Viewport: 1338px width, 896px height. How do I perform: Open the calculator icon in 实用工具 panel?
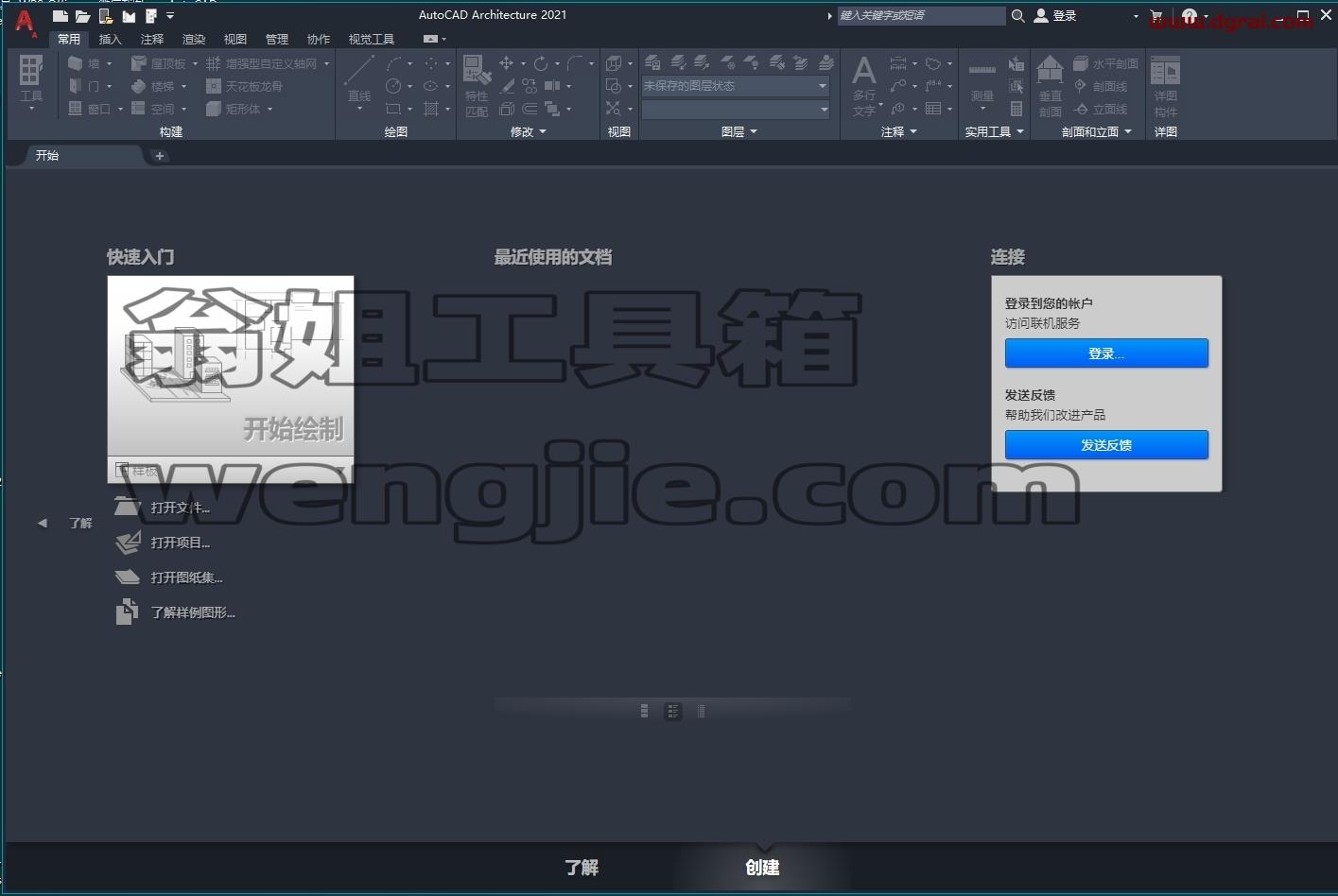pyautogui.click(x=1017, y=109)
